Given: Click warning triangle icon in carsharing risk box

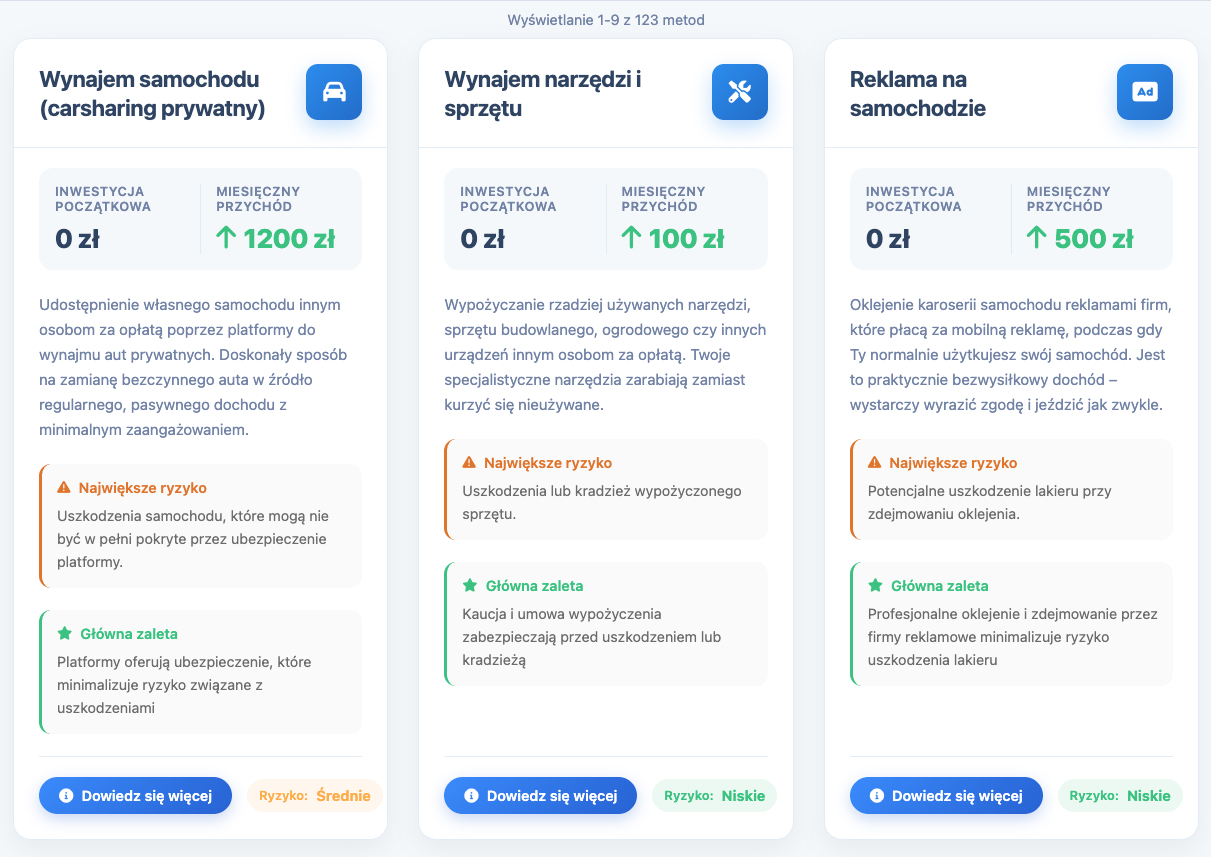Looking at the screenshot, I should point(65,488).
